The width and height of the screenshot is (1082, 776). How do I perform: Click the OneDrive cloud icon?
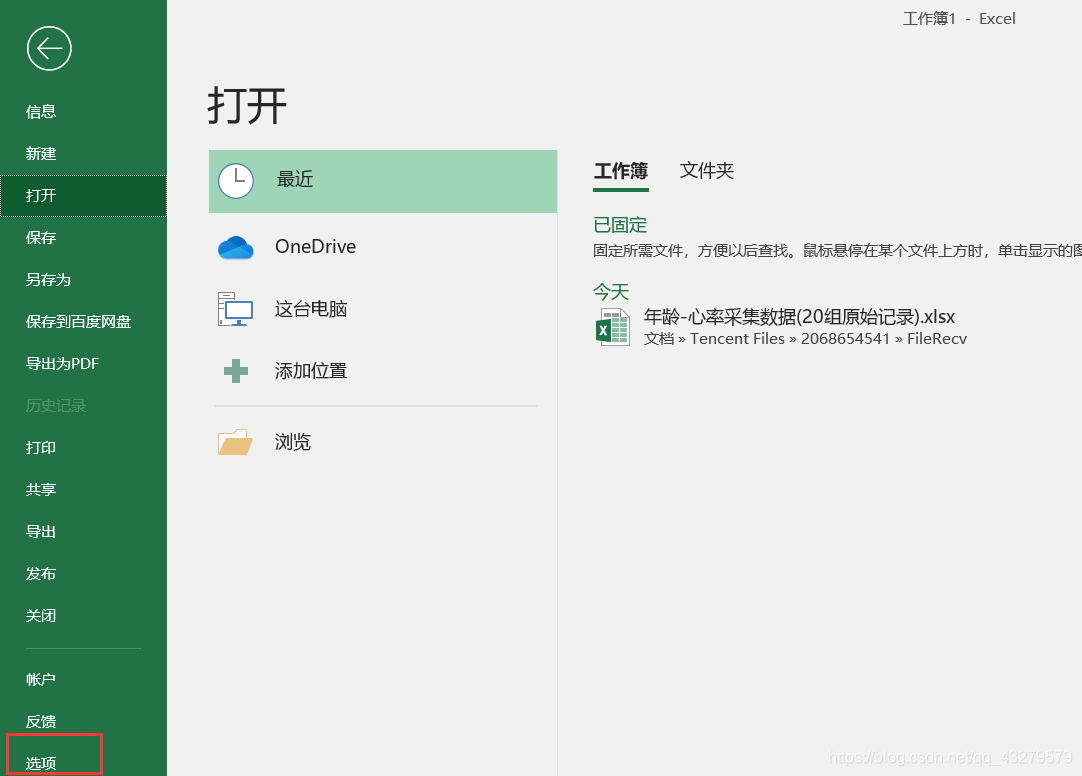coord(236,247)
